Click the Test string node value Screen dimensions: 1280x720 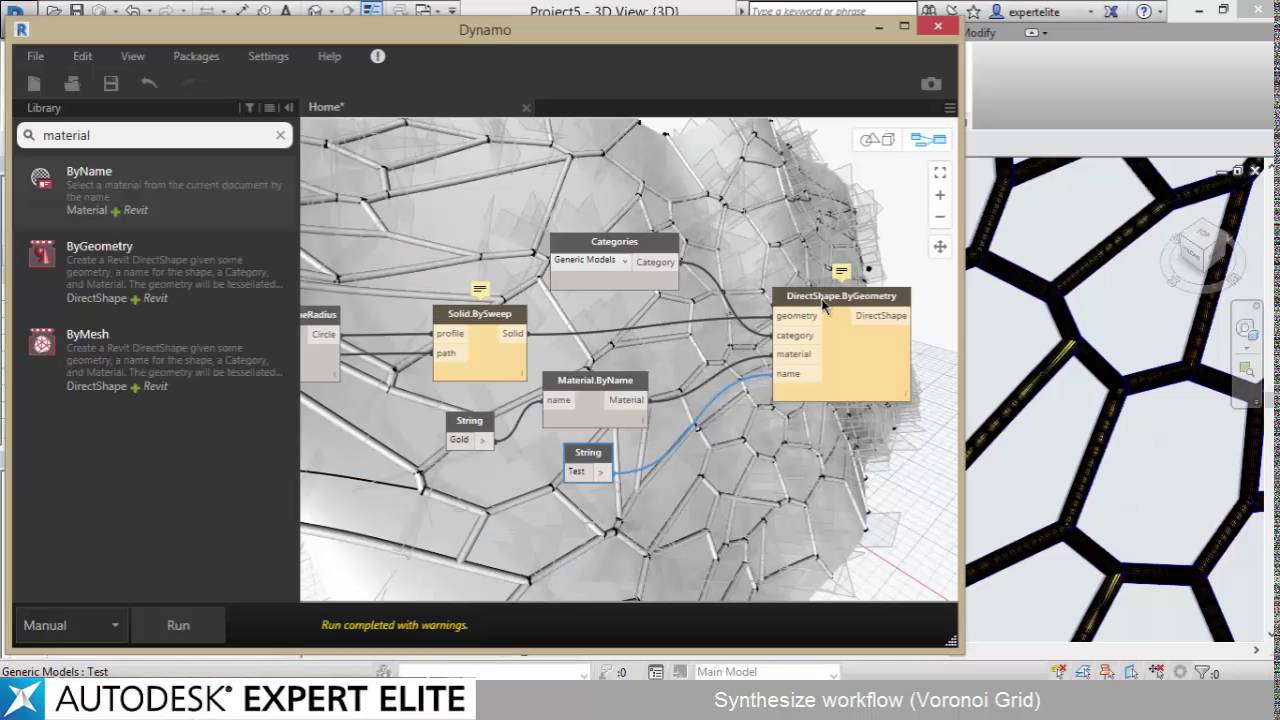tap(577, 472)
